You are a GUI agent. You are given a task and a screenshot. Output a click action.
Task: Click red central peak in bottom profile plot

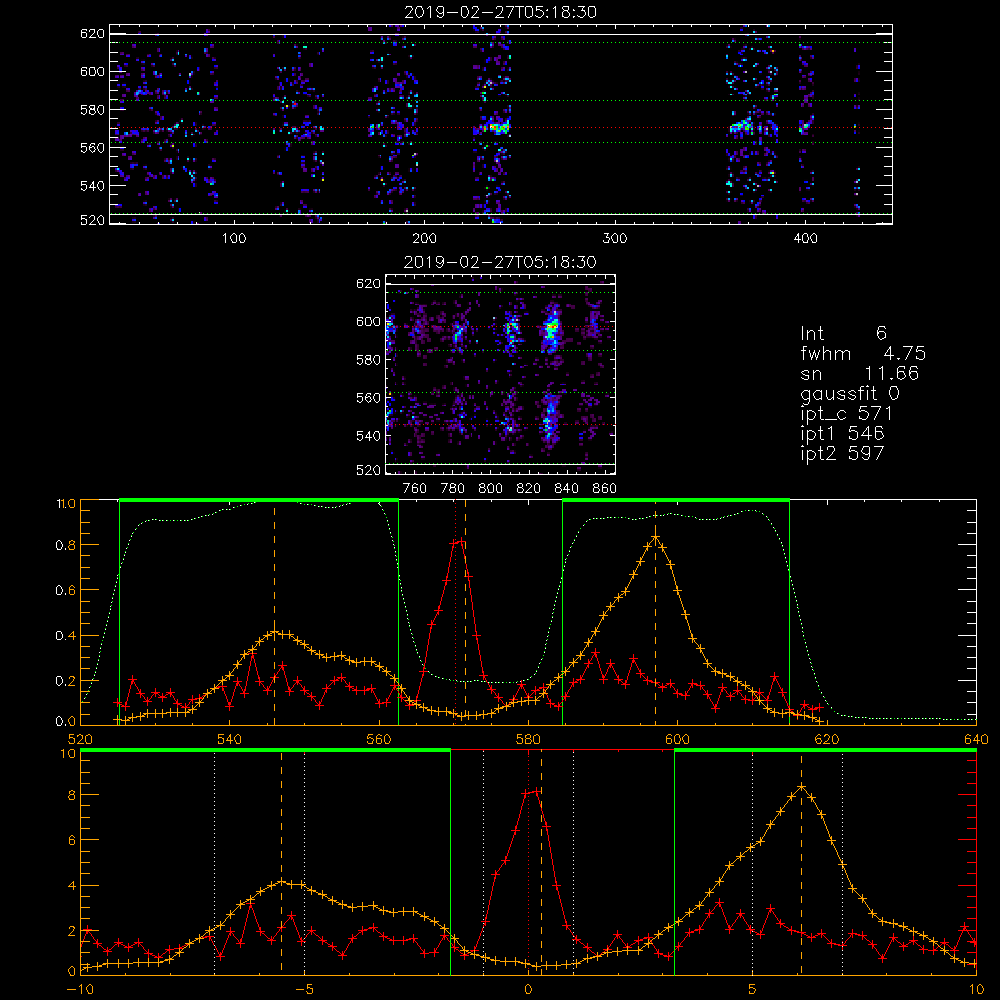pos(532,791)
